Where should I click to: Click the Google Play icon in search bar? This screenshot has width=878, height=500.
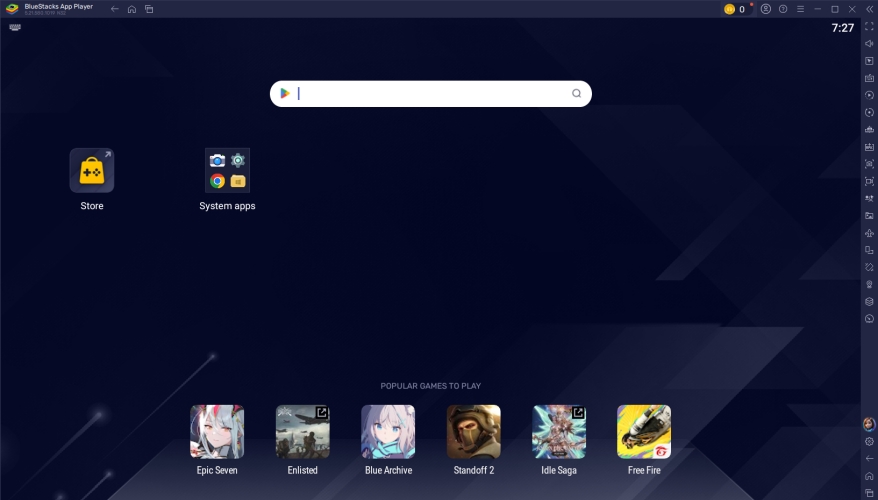pyautogui.click(x=285, y=94)
